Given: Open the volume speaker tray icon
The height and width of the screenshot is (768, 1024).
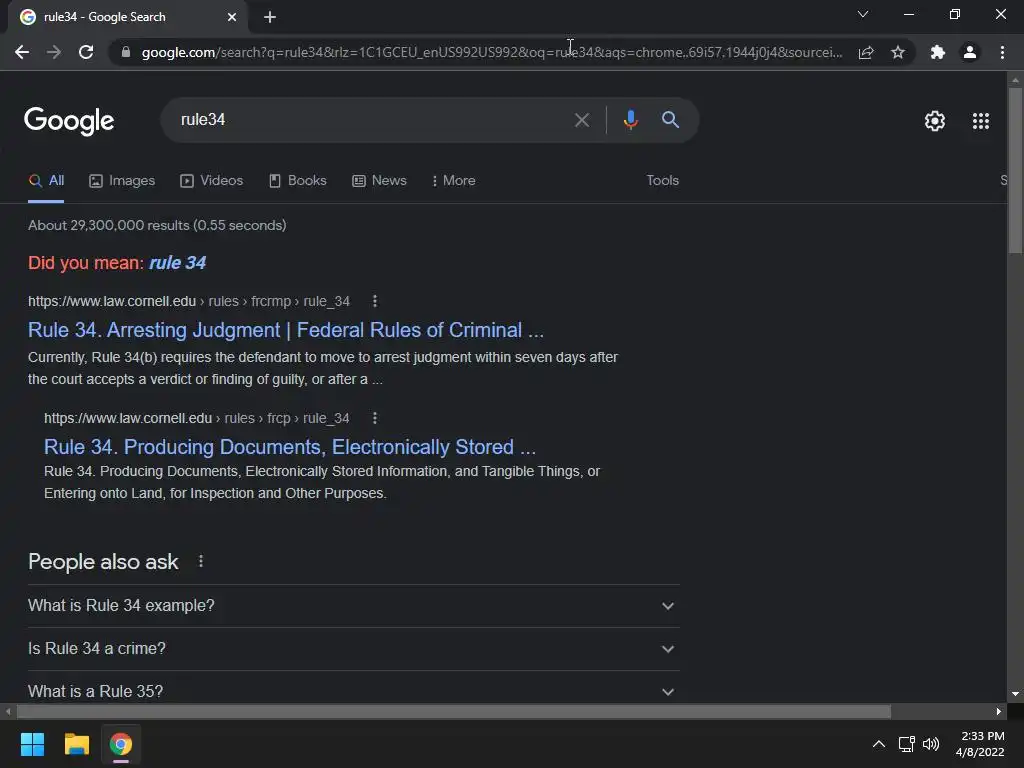Looking at the screenshot, I should click(931, 744).
